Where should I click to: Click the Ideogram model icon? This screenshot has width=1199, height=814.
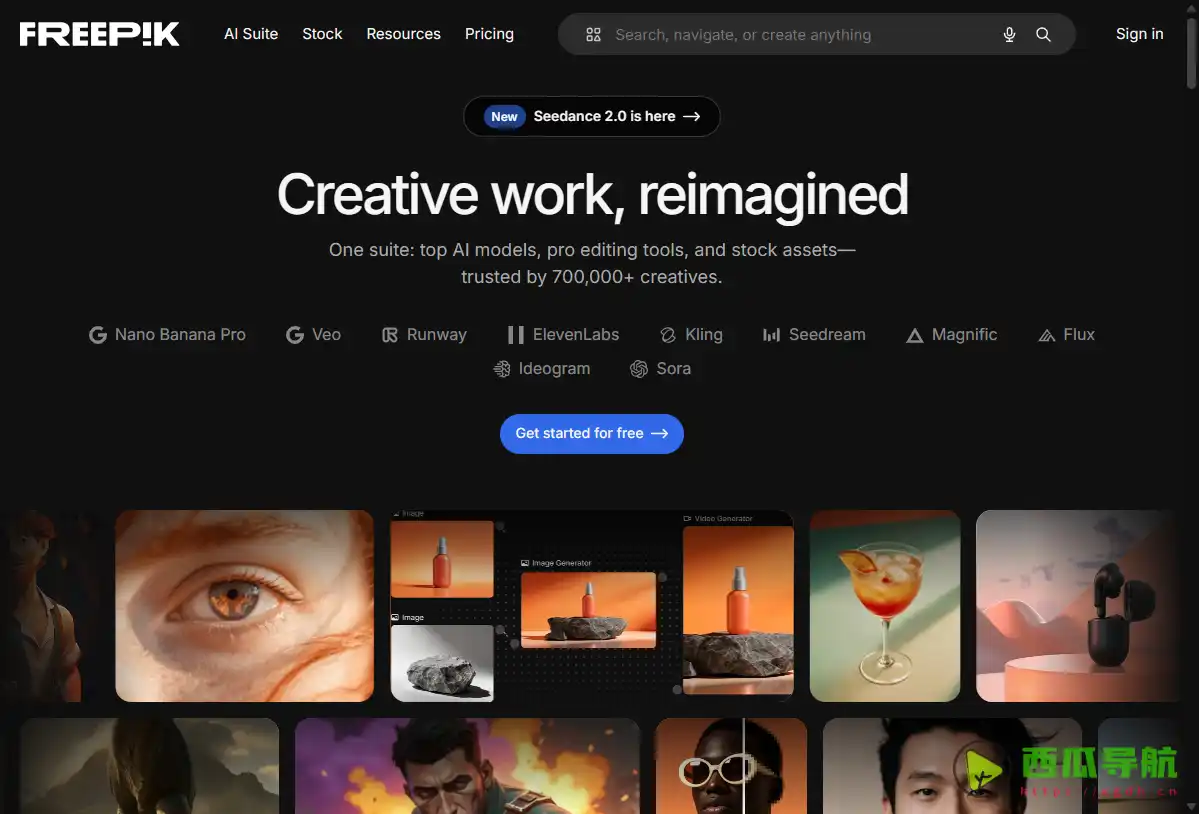(502, 369)
